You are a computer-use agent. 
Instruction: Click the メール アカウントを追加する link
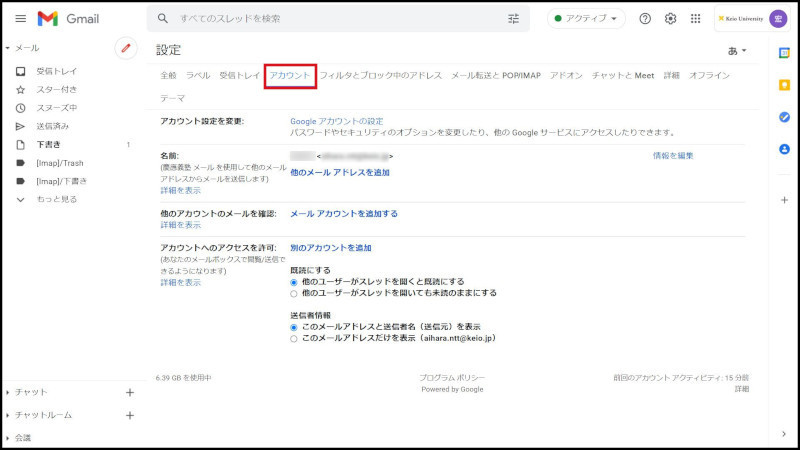coord(343,214)
